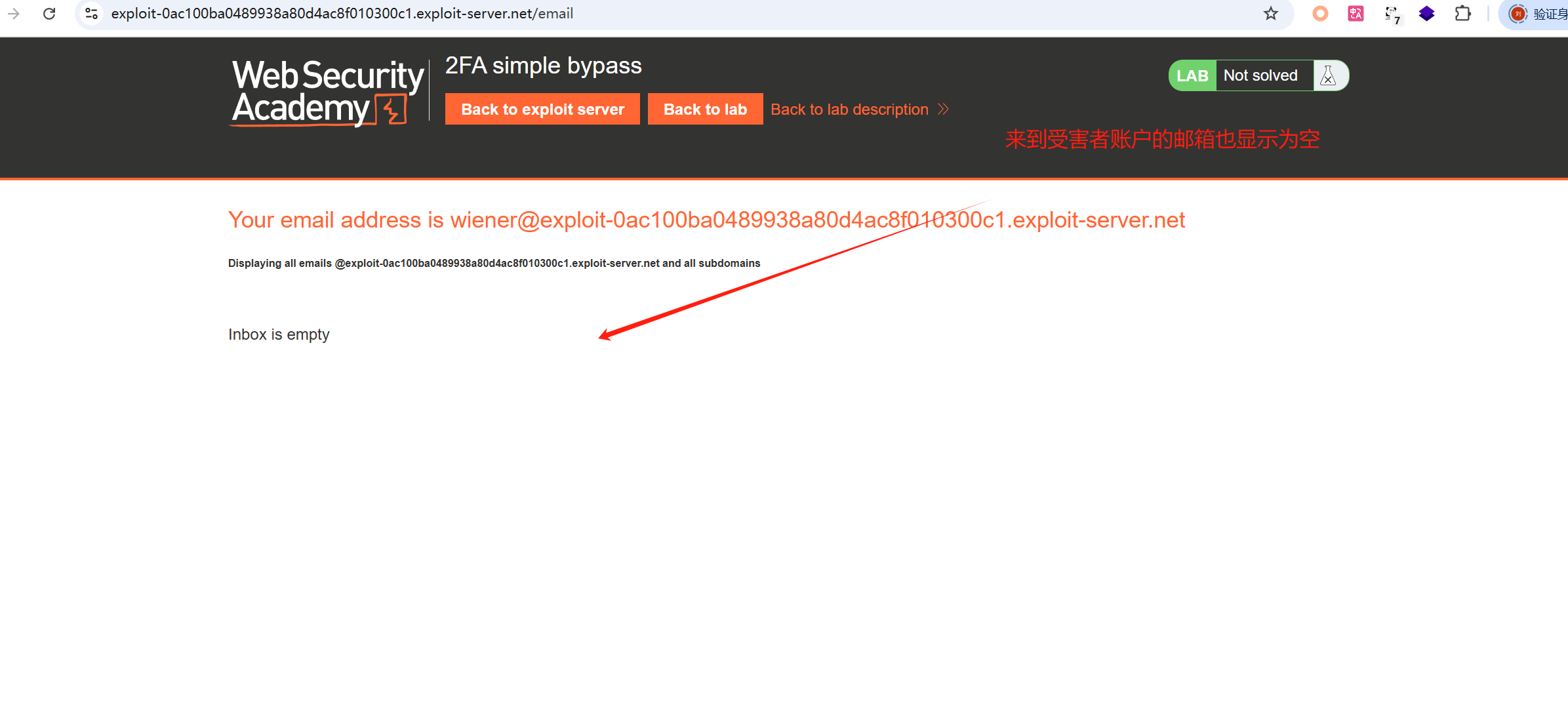Focus the browser address bar URL
This screenshot has height=703, width=1568.
point(341,14)
